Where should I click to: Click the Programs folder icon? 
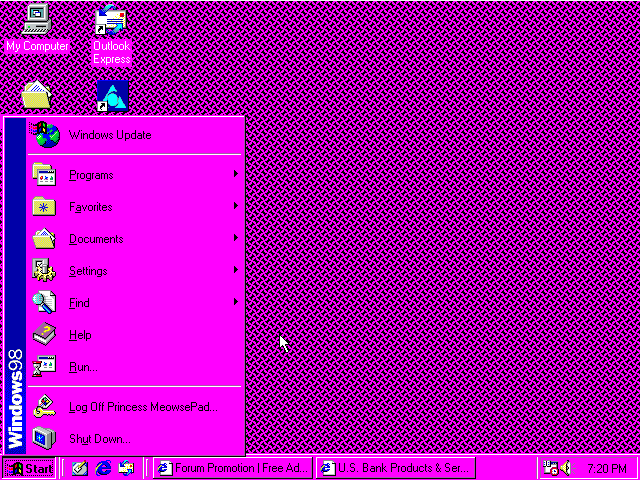[x=44, y=175]
